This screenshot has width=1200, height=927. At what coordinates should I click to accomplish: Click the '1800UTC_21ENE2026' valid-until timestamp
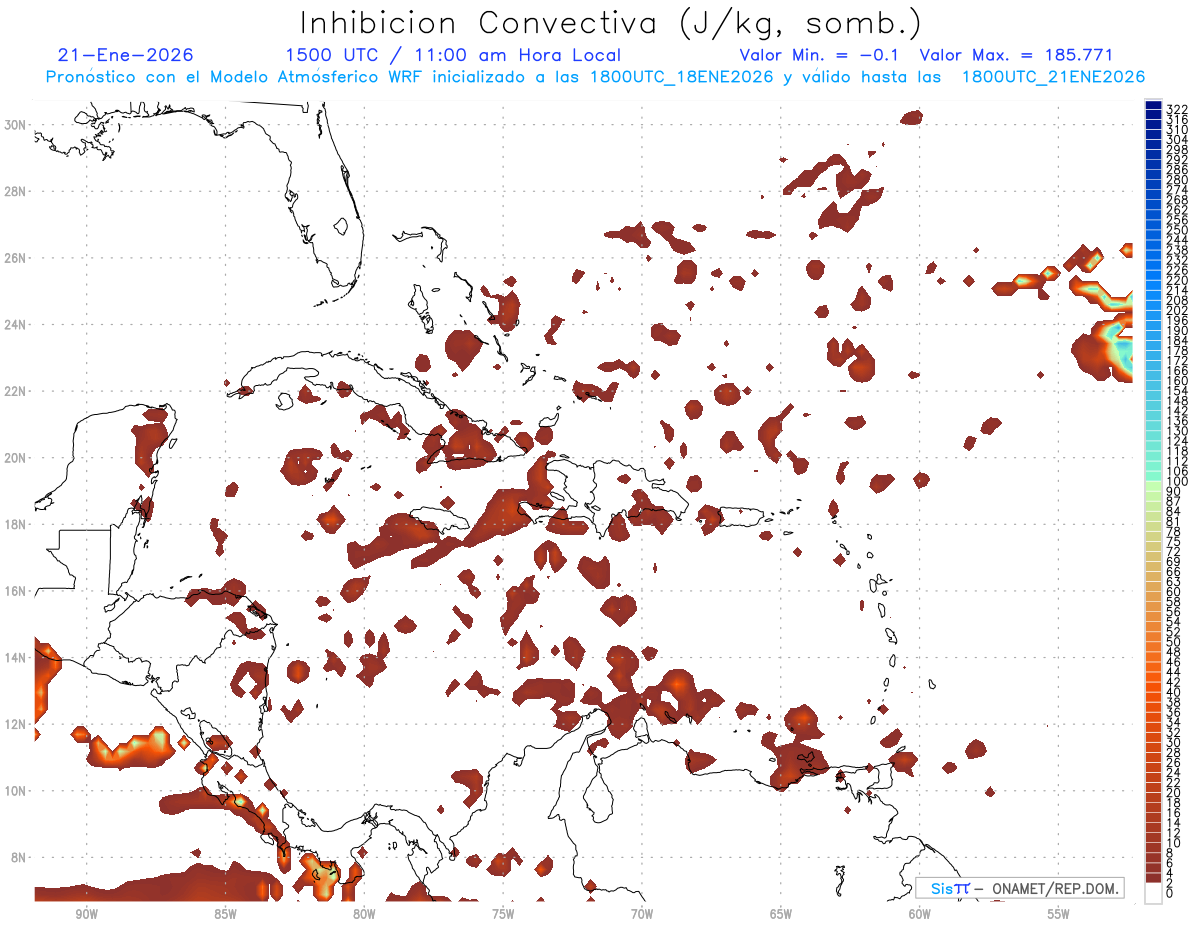(1053, 77)
